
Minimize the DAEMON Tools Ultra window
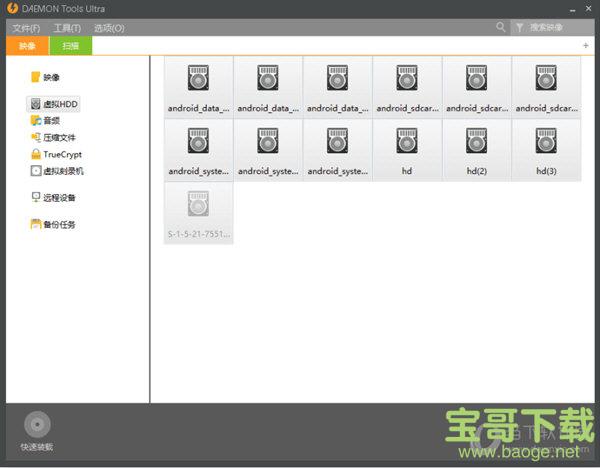pyautogui.click(x=572, y=10)
